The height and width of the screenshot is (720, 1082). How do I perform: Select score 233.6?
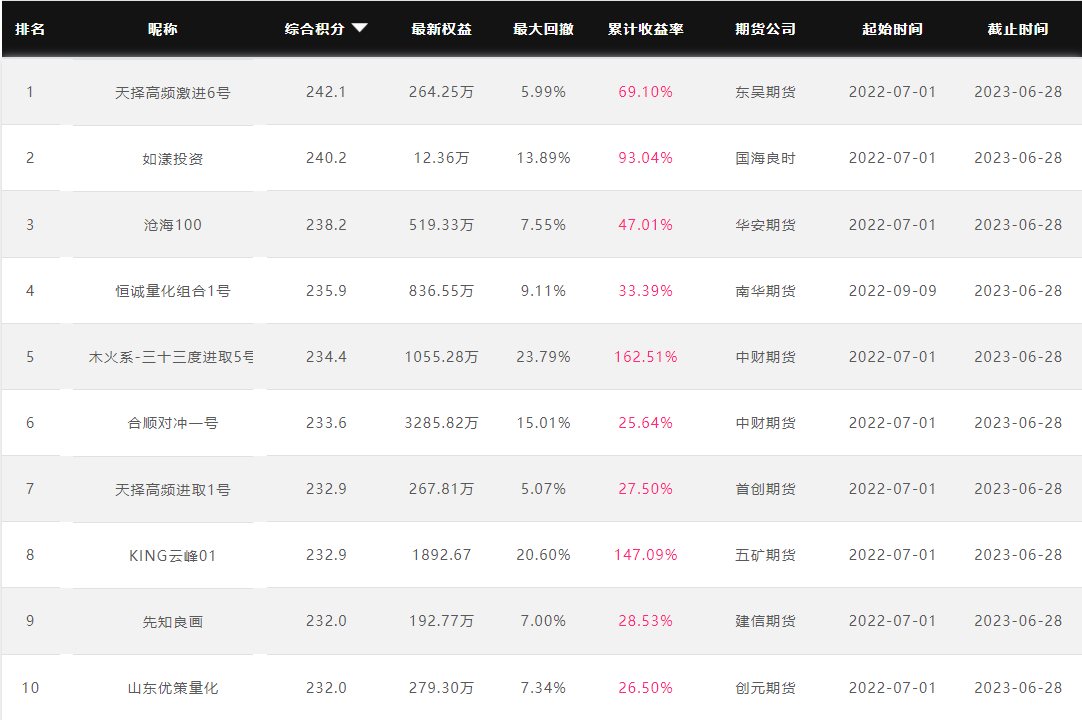pyautogui.click(x=326, y=422)
